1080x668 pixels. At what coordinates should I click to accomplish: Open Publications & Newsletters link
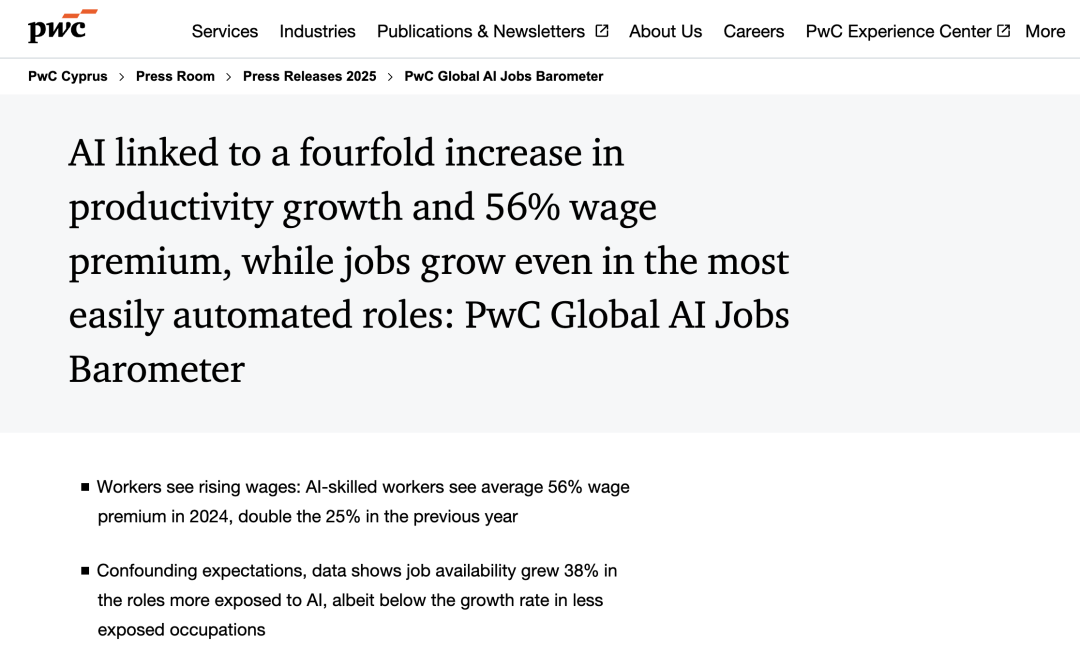(x=481, y=32)
